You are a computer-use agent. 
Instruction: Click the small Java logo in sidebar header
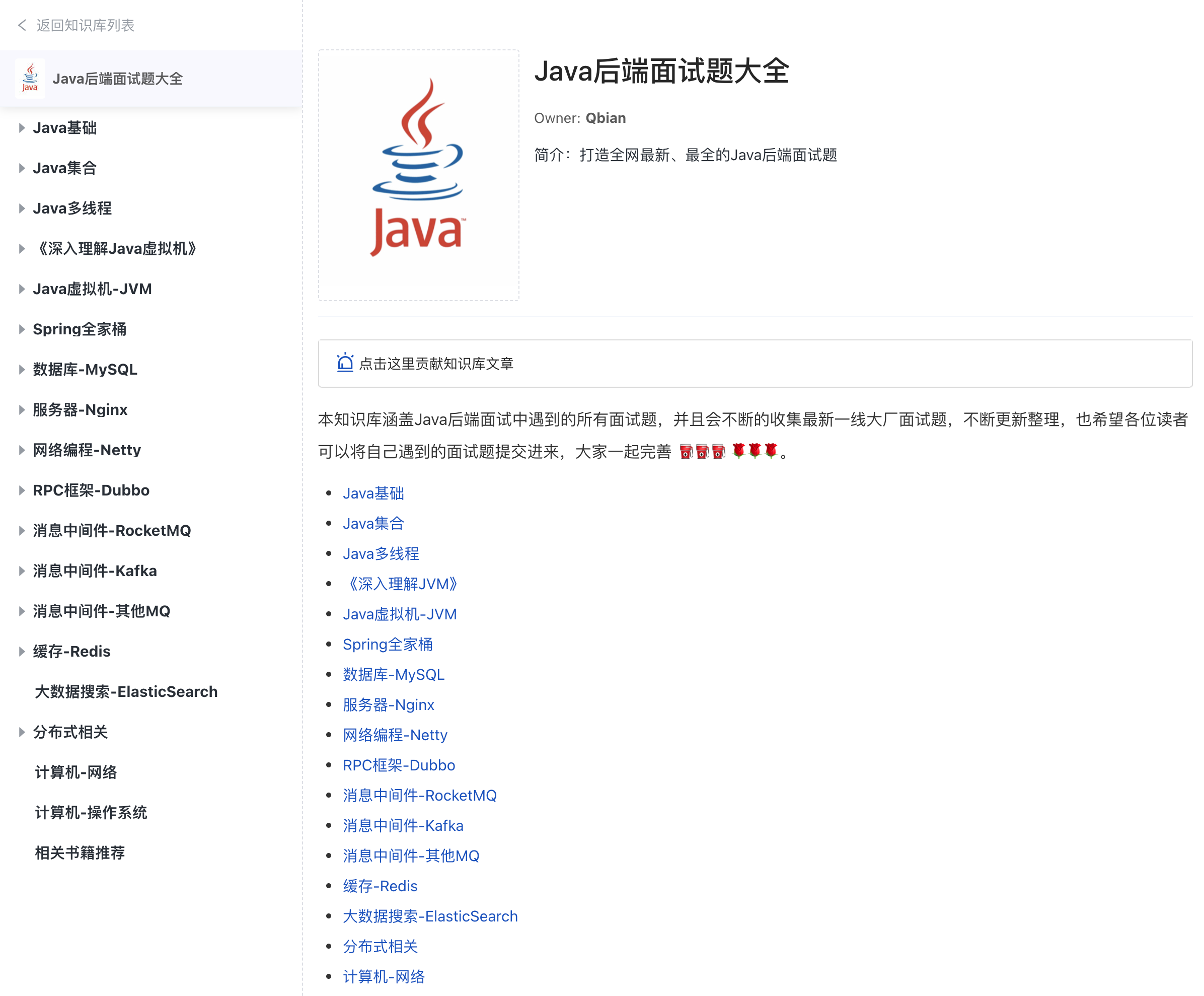tap(30, 78)
